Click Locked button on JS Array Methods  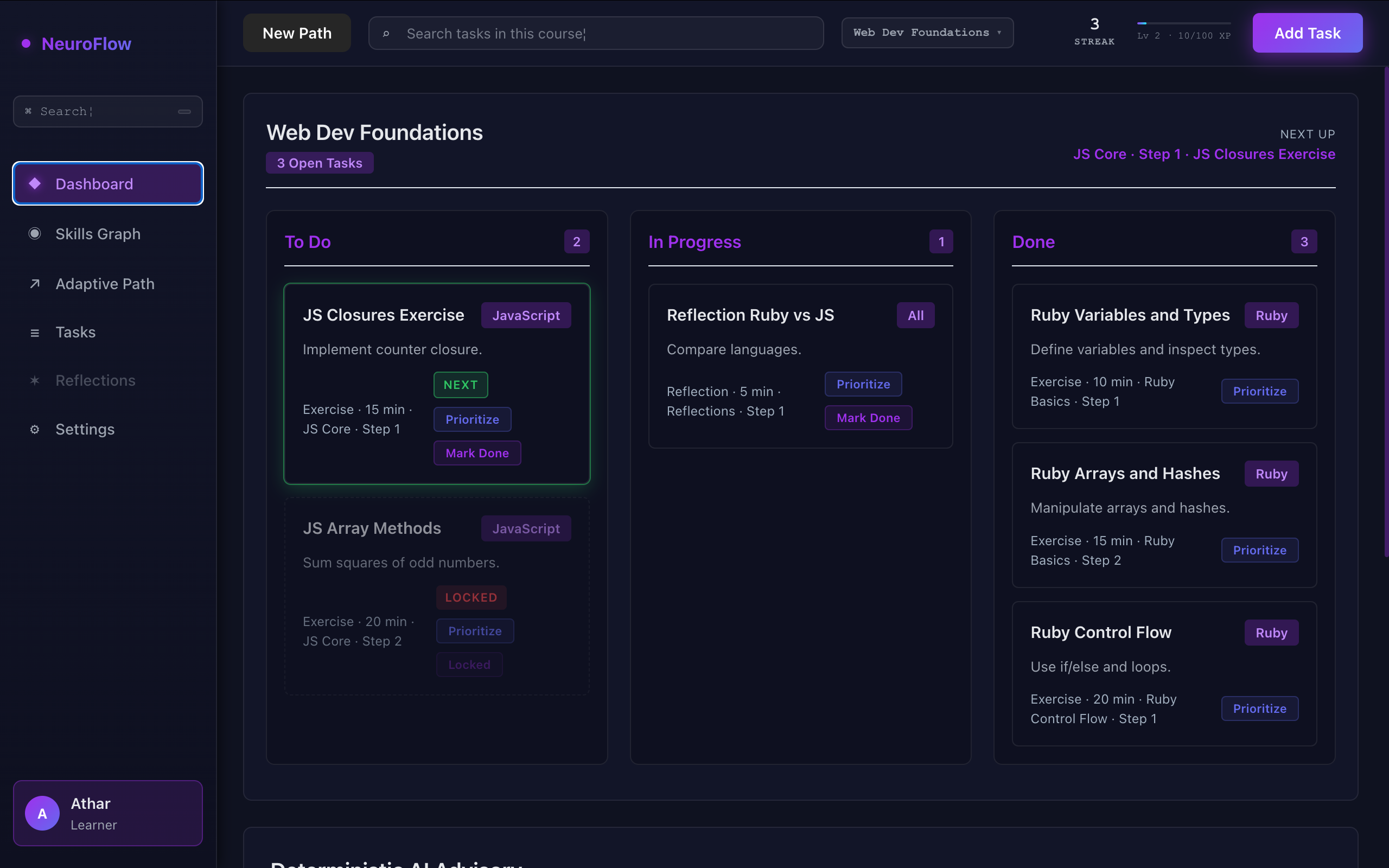pos(469,665)
